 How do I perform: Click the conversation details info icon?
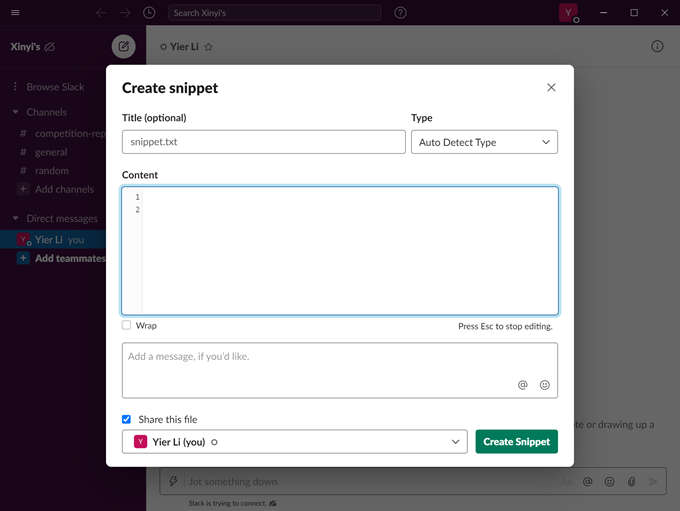(x=657, y=46)
